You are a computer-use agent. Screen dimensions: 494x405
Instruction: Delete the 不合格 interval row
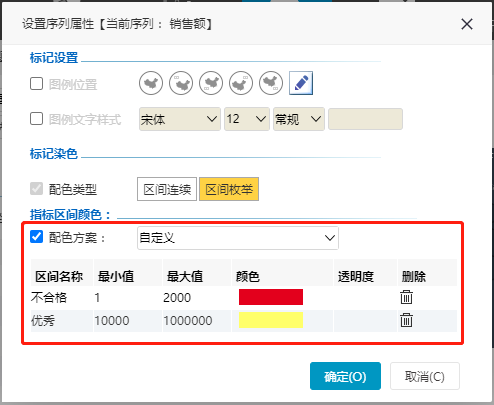(406, 297)
